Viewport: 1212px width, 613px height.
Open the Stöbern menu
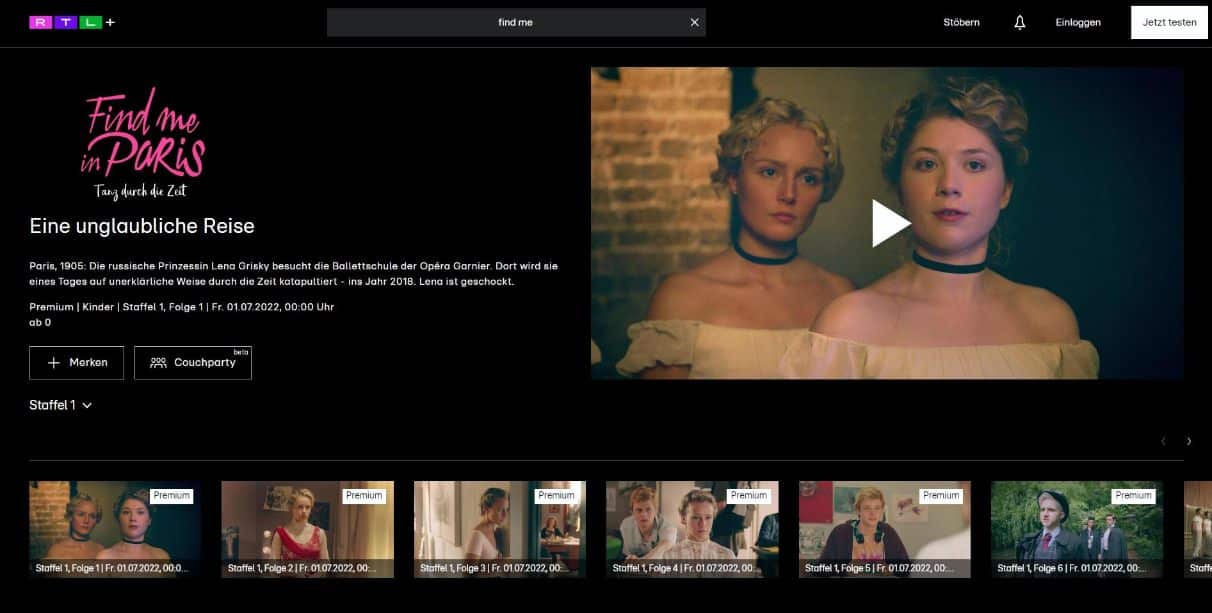pyautogui.click(x=961, y=22)
